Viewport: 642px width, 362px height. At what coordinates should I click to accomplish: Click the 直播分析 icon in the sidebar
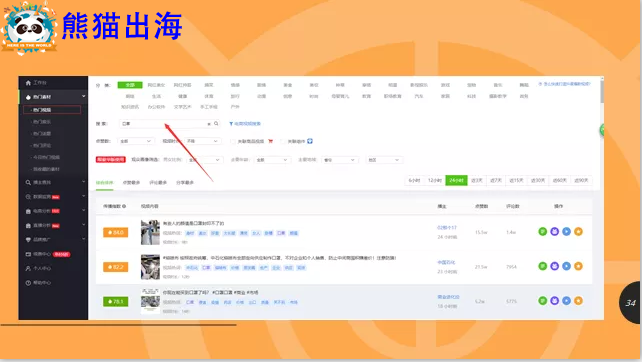coord(28,225)
